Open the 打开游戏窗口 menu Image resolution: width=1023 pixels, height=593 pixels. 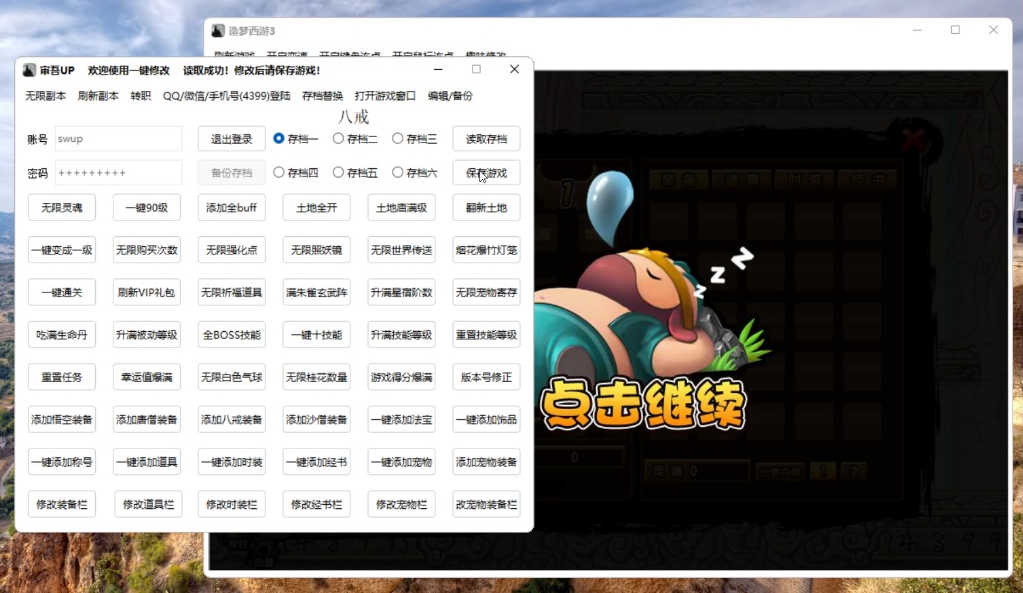(385, 96)
